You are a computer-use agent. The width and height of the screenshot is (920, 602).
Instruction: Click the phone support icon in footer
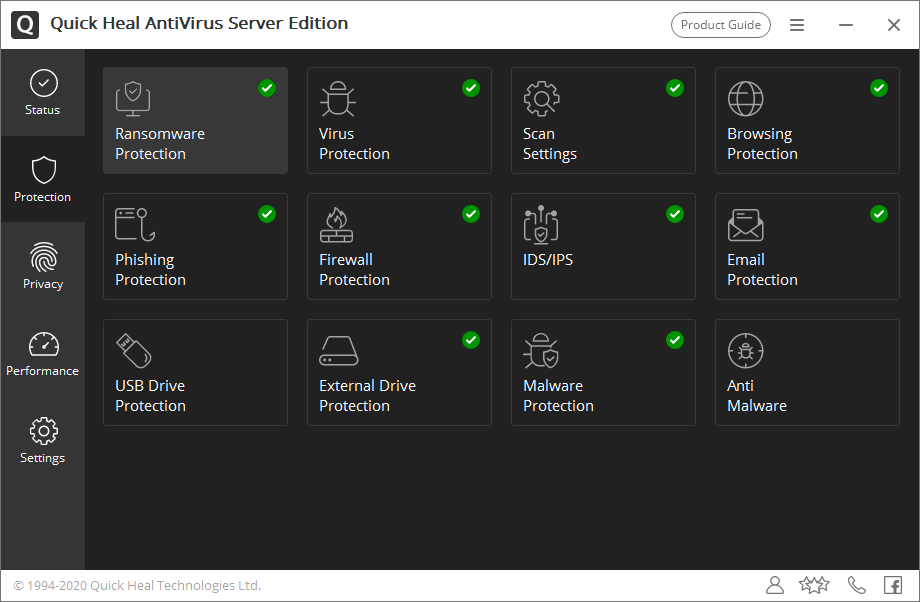[x=857, y=585]
